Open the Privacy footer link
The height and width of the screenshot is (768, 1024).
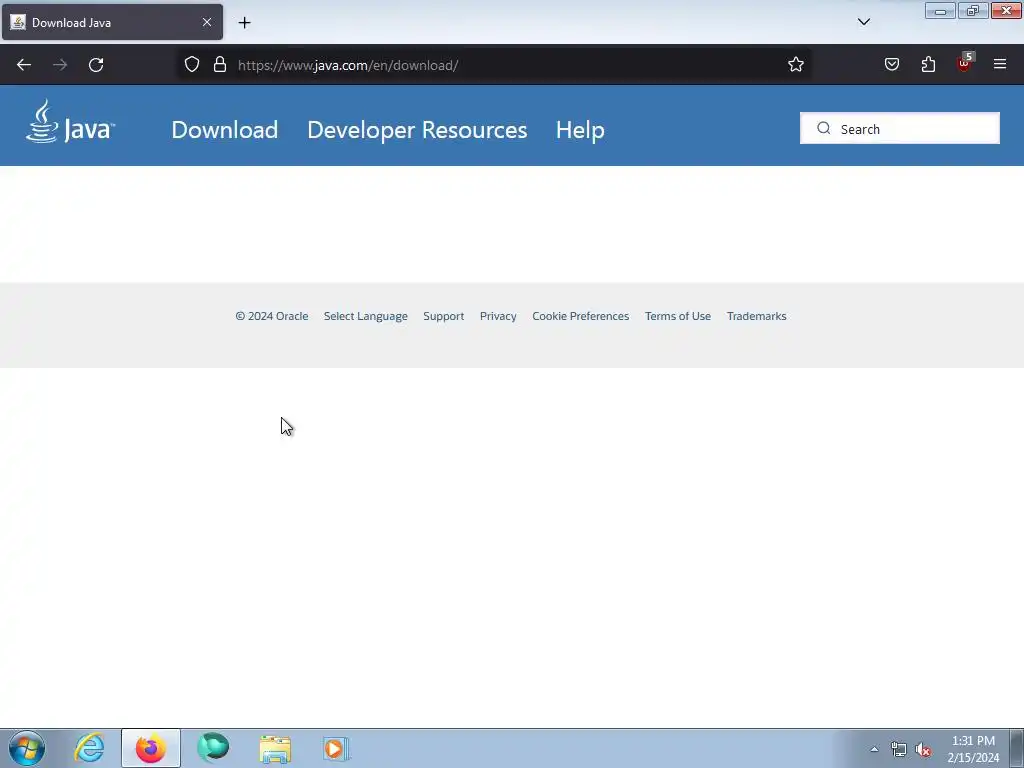pos(498,316)
